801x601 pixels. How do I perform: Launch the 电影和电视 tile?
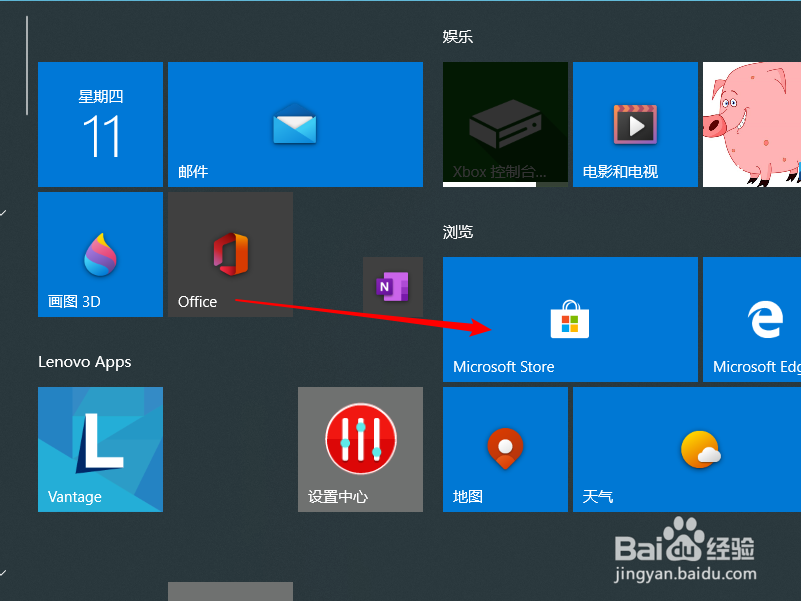[x=635, y=124]
